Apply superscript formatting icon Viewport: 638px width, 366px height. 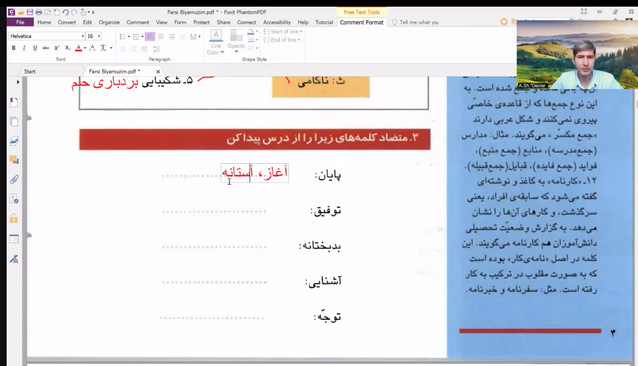[x=57, y=48]
